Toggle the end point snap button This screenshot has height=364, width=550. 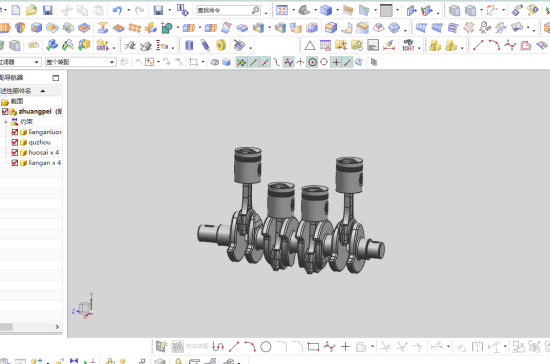[x=253, y=62]
